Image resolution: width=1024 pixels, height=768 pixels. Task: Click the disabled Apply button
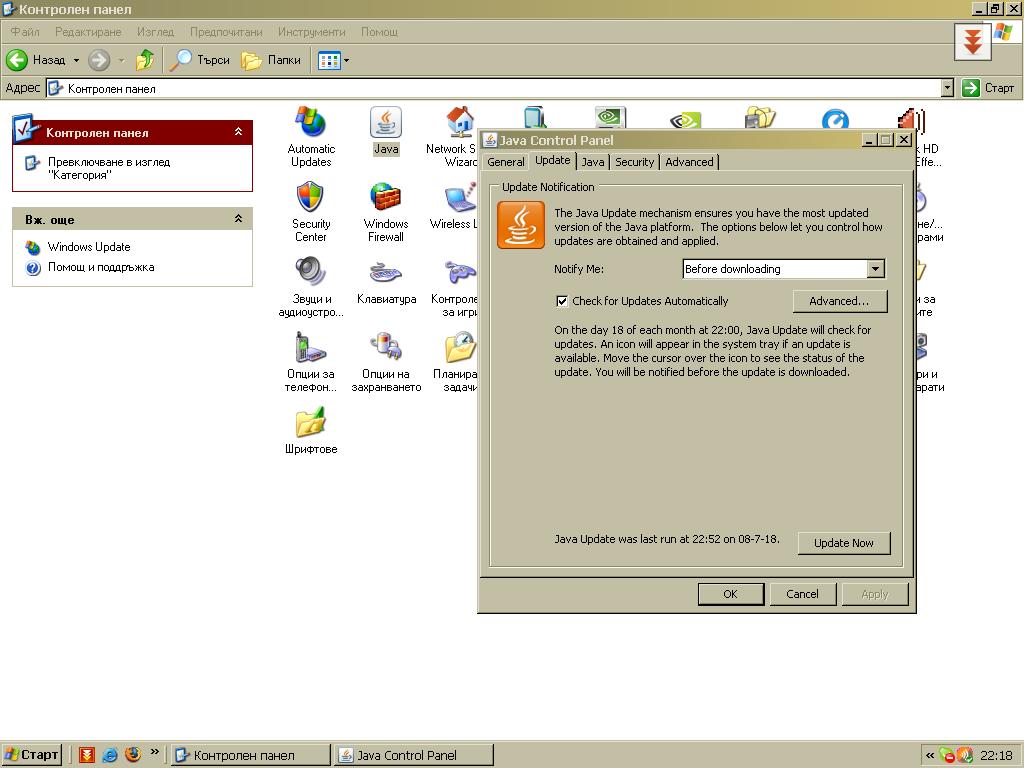[x=874, y=594]
